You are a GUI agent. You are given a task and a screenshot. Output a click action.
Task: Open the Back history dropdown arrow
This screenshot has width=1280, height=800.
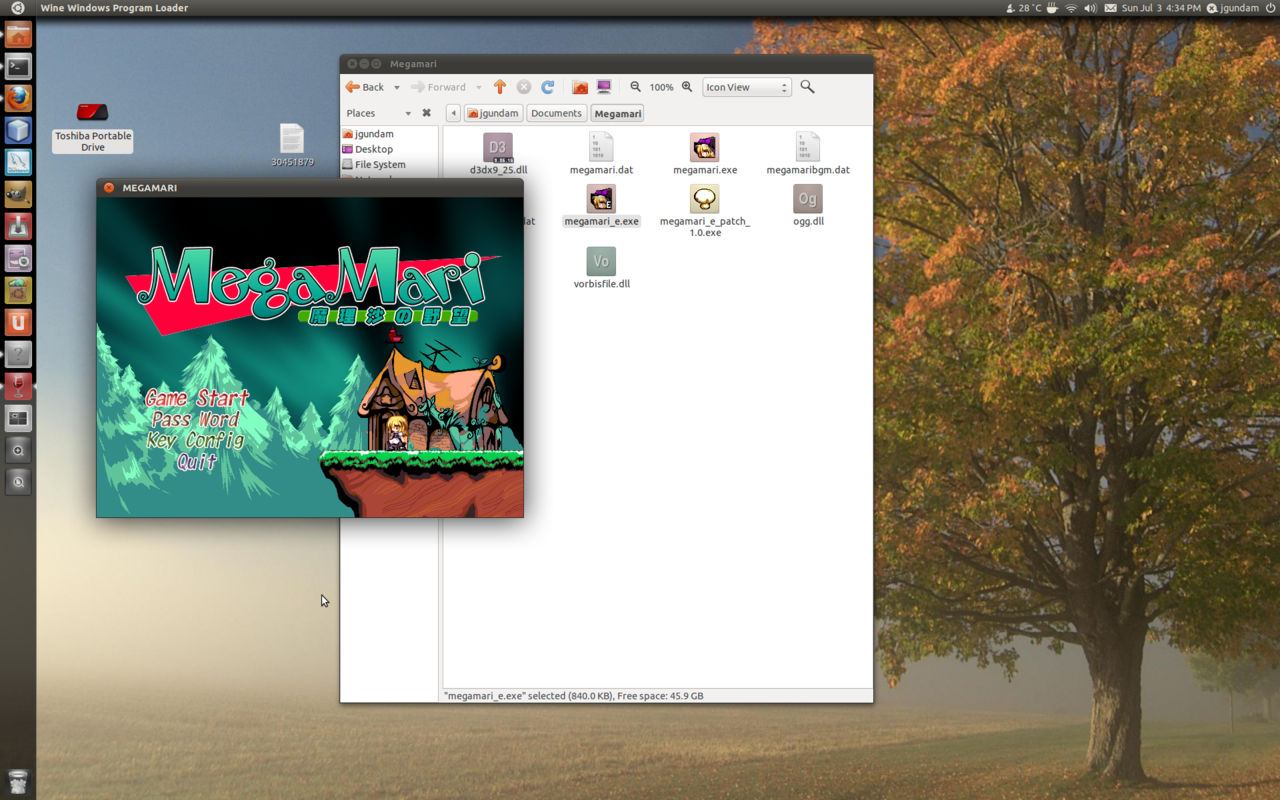[396, 87]
